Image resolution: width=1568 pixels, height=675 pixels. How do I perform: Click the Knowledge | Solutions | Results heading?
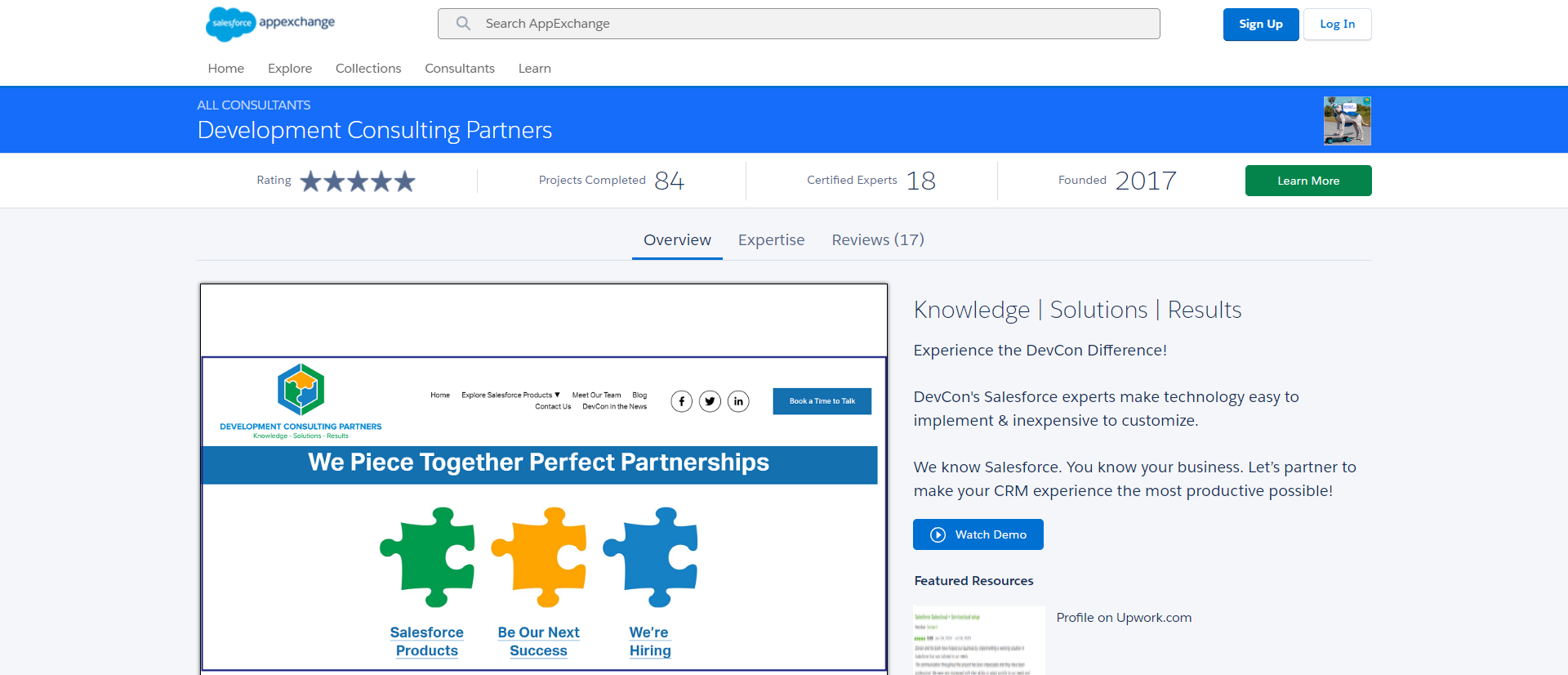[1077, 311]
